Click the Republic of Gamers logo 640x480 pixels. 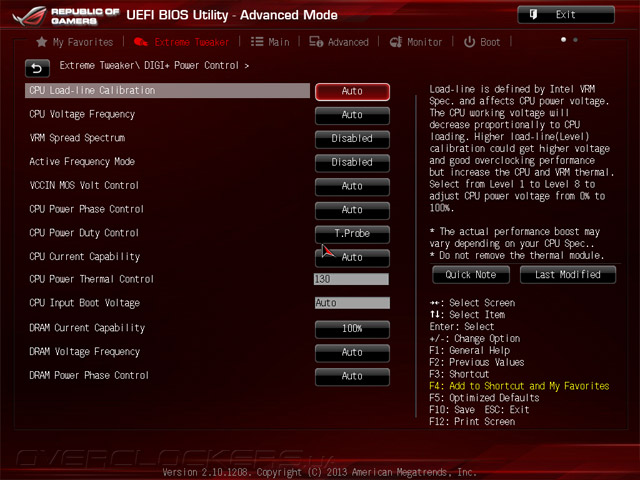coord(65,16)
